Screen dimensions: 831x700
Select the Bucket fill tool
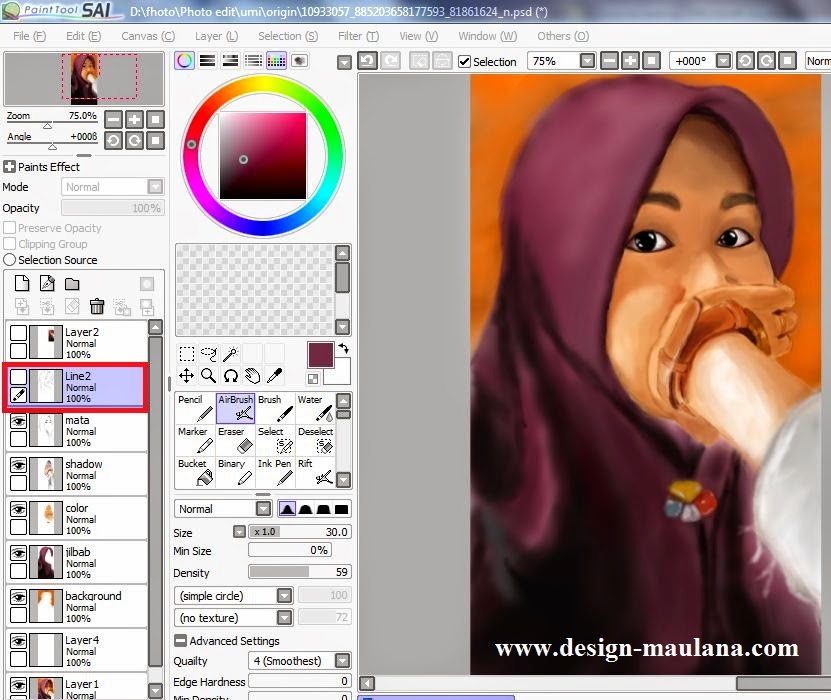coord(195,472)
